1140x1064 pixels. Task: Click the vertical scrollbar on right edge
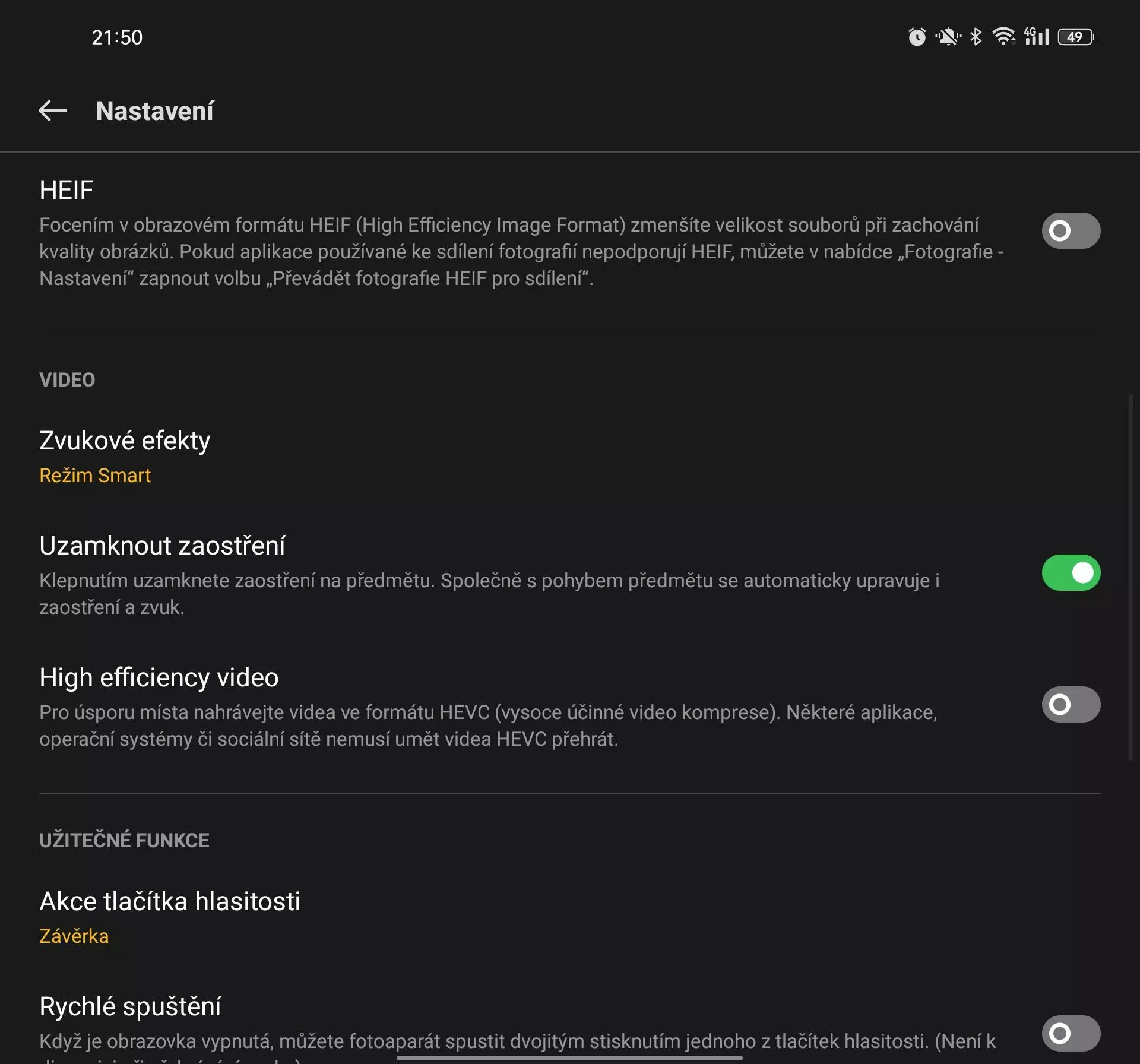[x=1130, y=576]
